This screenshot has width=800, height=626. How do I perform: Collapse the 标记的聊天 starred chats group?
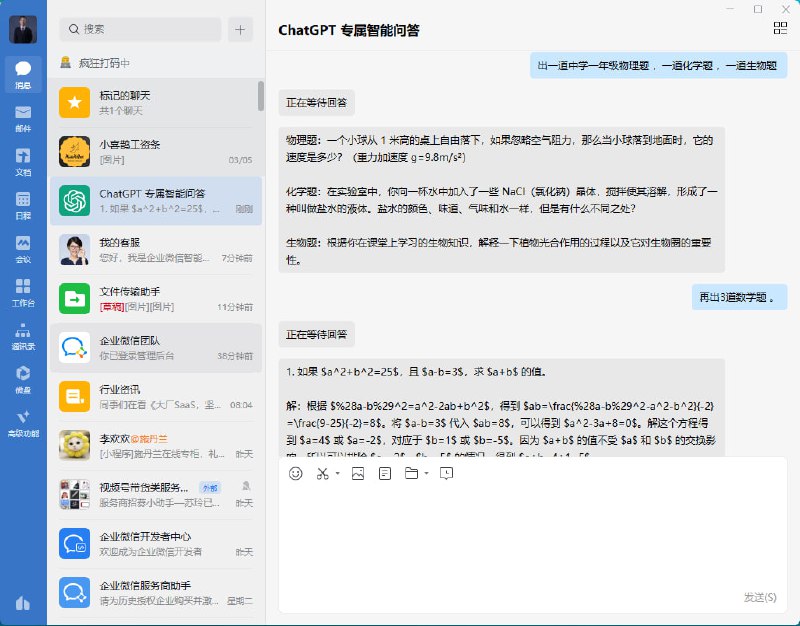point(155,103)
